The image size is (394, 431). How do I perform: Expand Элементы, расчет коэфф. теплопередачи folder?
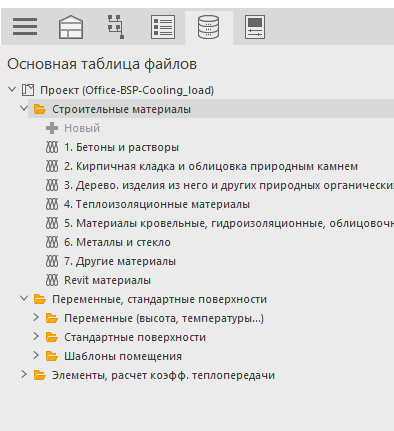click(x=24, y=374)
